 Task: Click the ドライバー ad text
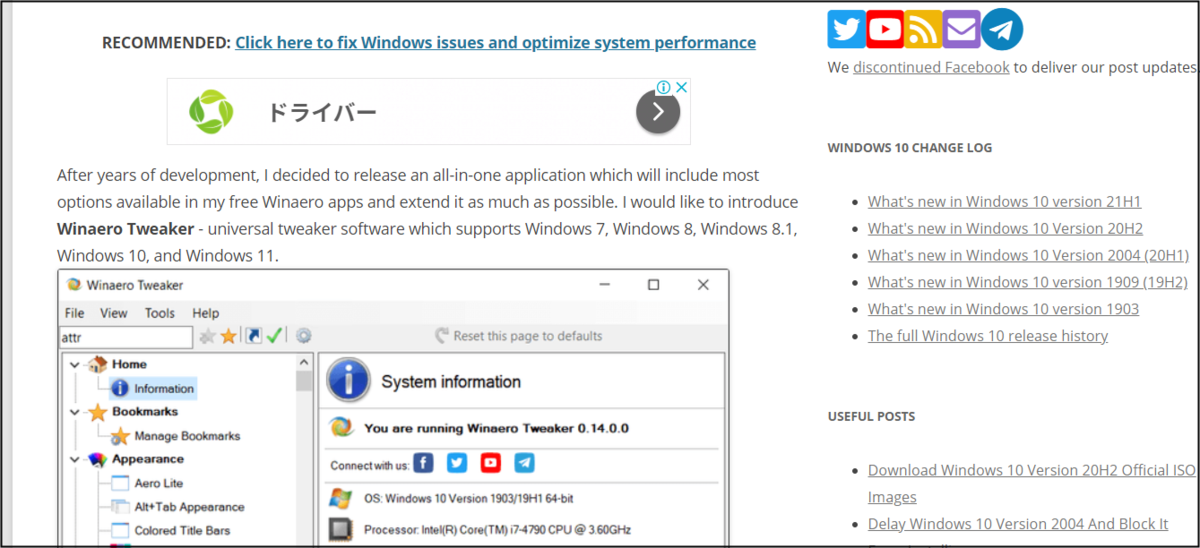[x=322, y=112]
